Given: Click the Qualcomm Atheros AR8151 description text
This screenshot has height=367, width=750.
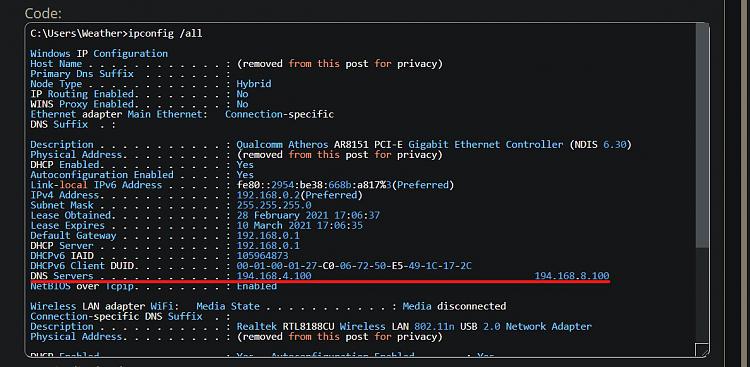Looking at the screenshot, I should pyautogui.click(x=434, y=145).
